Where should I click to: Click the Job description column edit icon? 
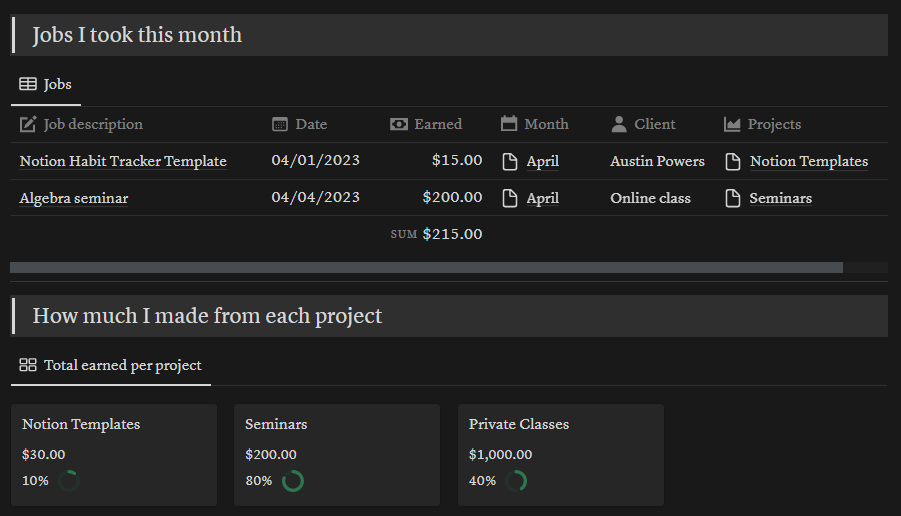click(28, 125)
